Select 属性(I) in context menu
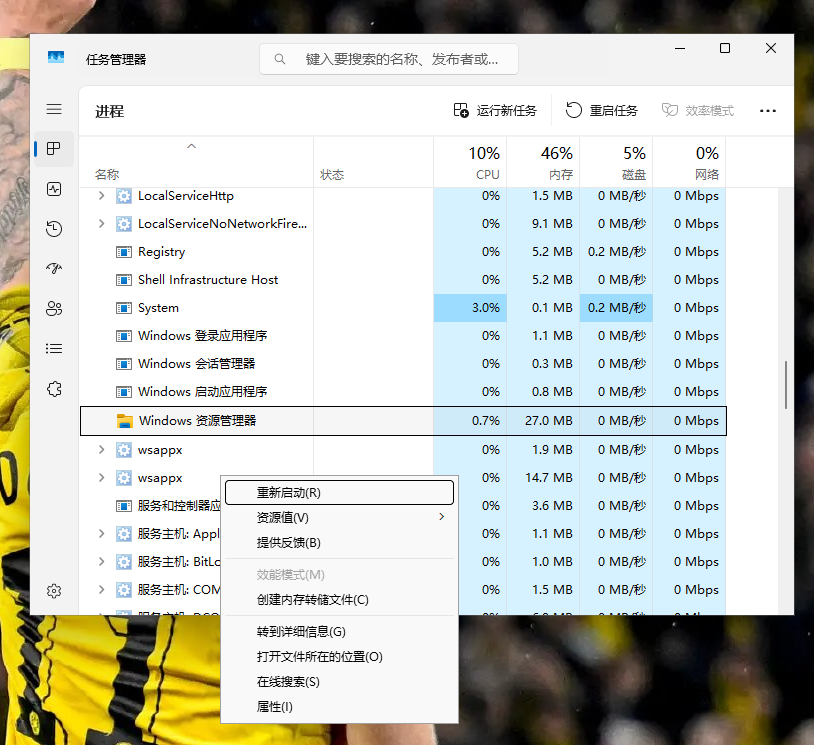 pos(340,707)
